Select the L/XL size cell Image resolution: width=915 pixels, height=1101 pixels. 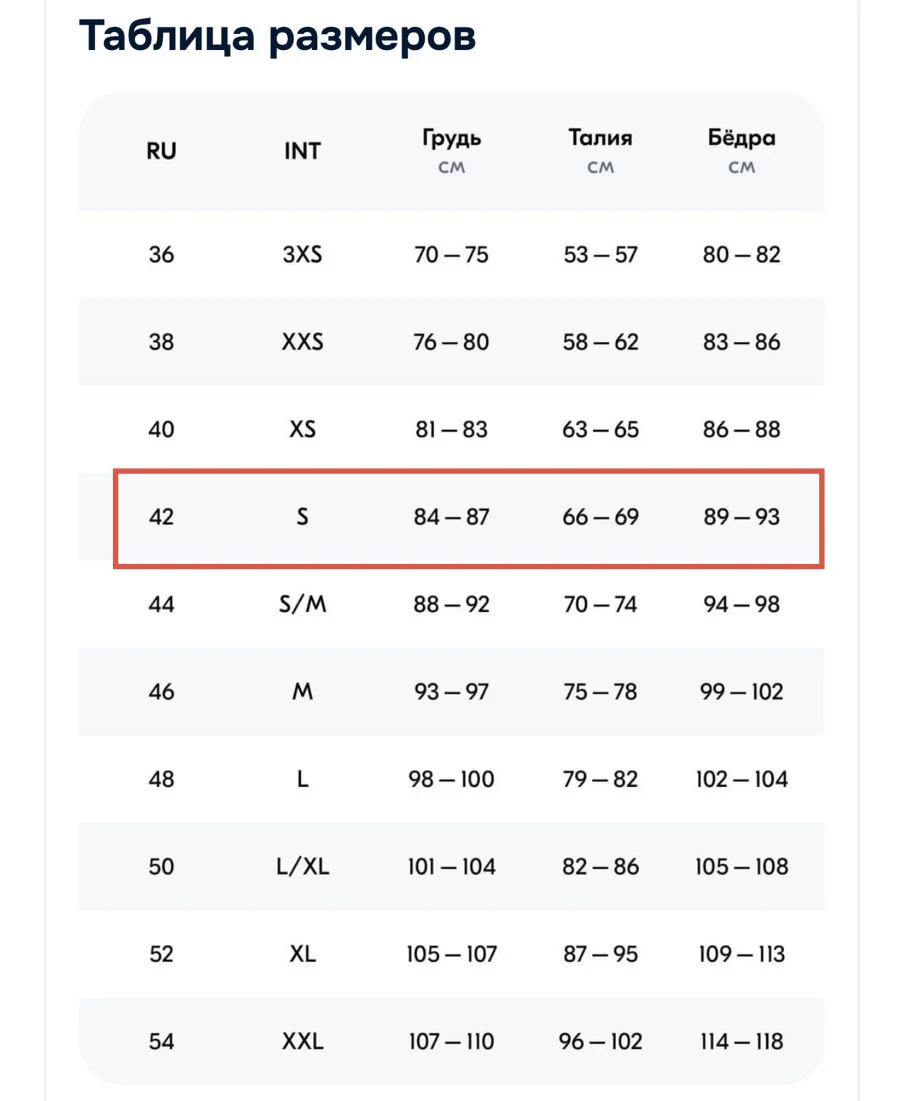point(302,866)
